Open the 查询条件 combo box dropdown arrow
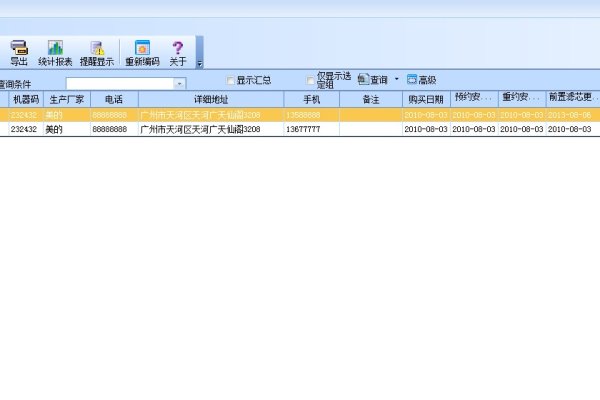 click(179, 83)
